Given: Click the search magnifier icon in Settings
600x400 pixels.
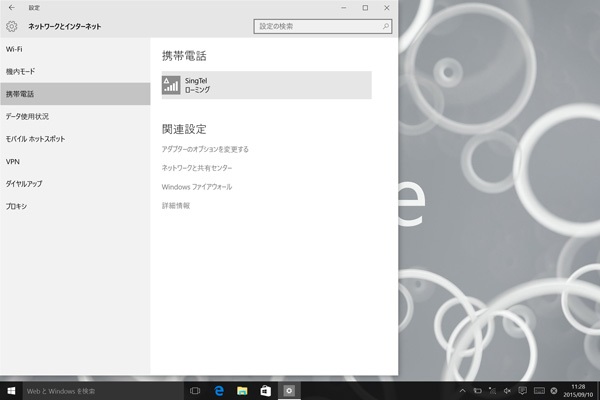Looking at the screenshot, I should 386,26.
